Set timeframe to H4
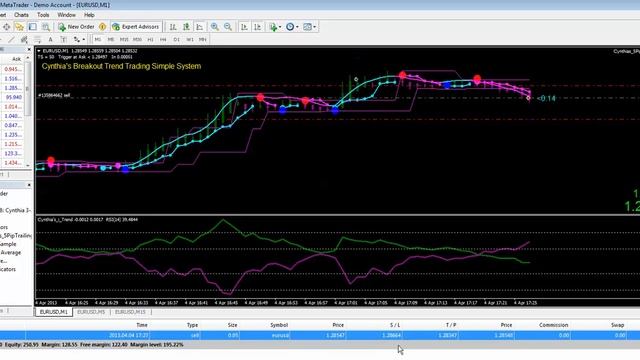Viewport: 640px width, 360px height. [x=163, y=40]
